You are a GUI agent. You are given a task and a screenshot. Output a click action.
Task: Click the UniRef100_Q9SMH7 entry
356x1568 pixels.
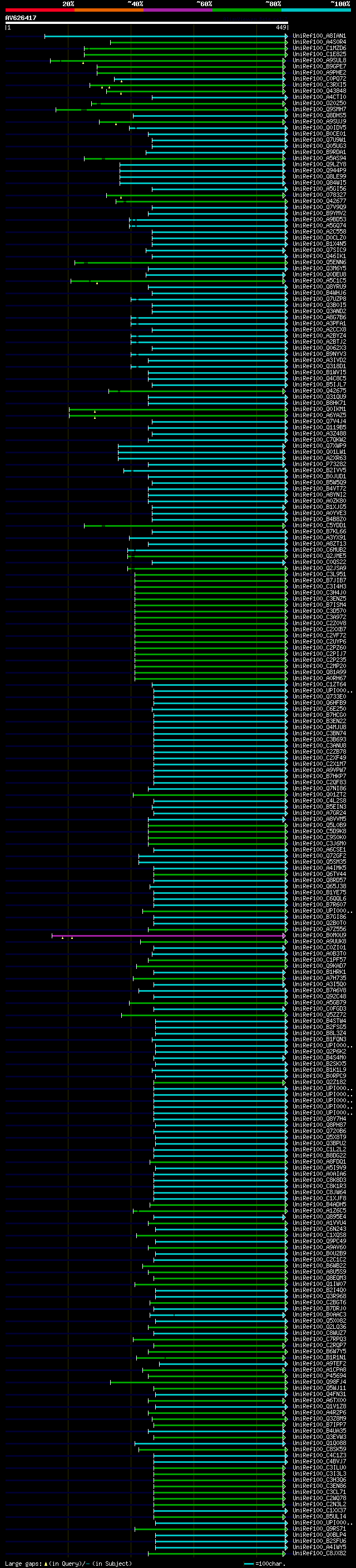[x=319, y=110]
